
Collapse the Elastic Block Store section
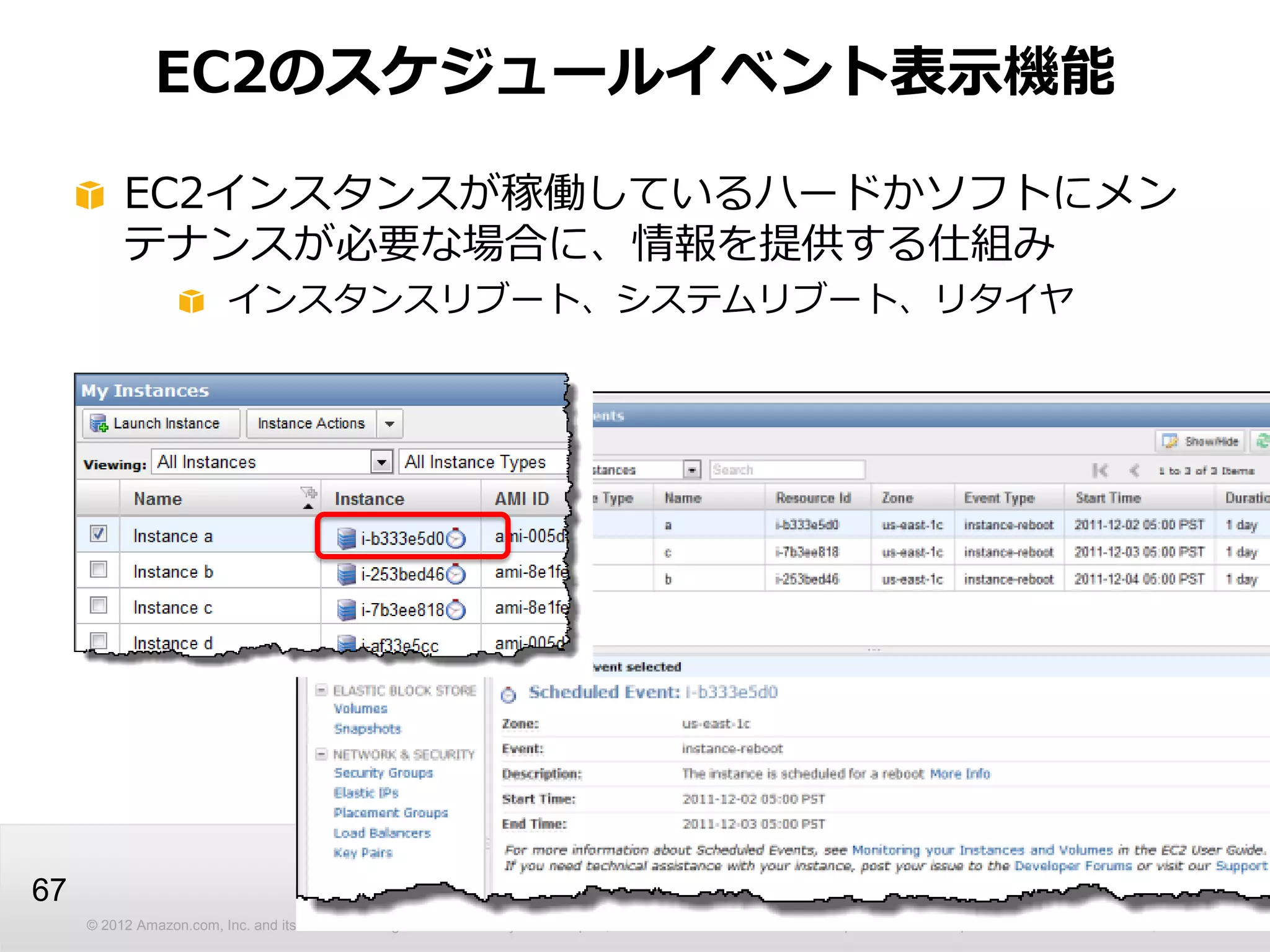coord(321,690)
